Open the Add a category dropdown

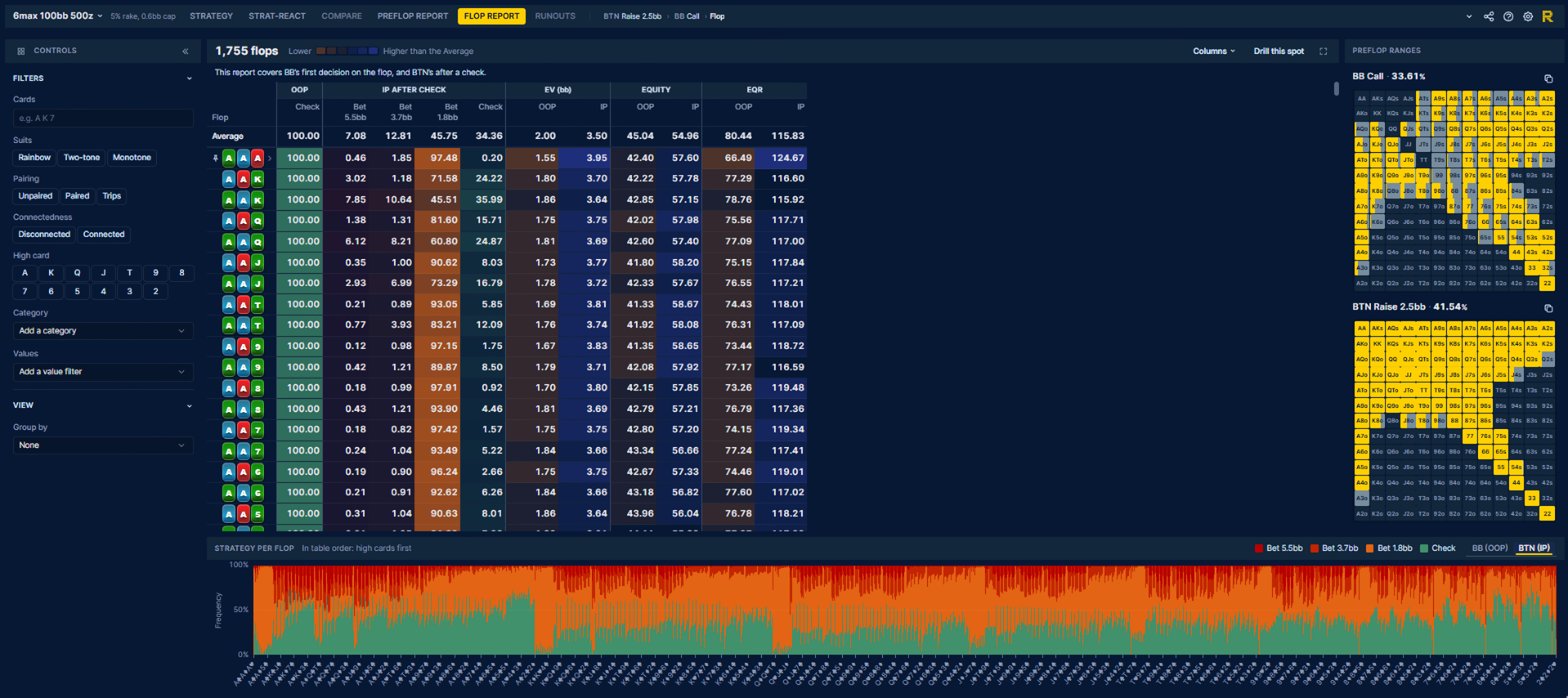point(103,331)
